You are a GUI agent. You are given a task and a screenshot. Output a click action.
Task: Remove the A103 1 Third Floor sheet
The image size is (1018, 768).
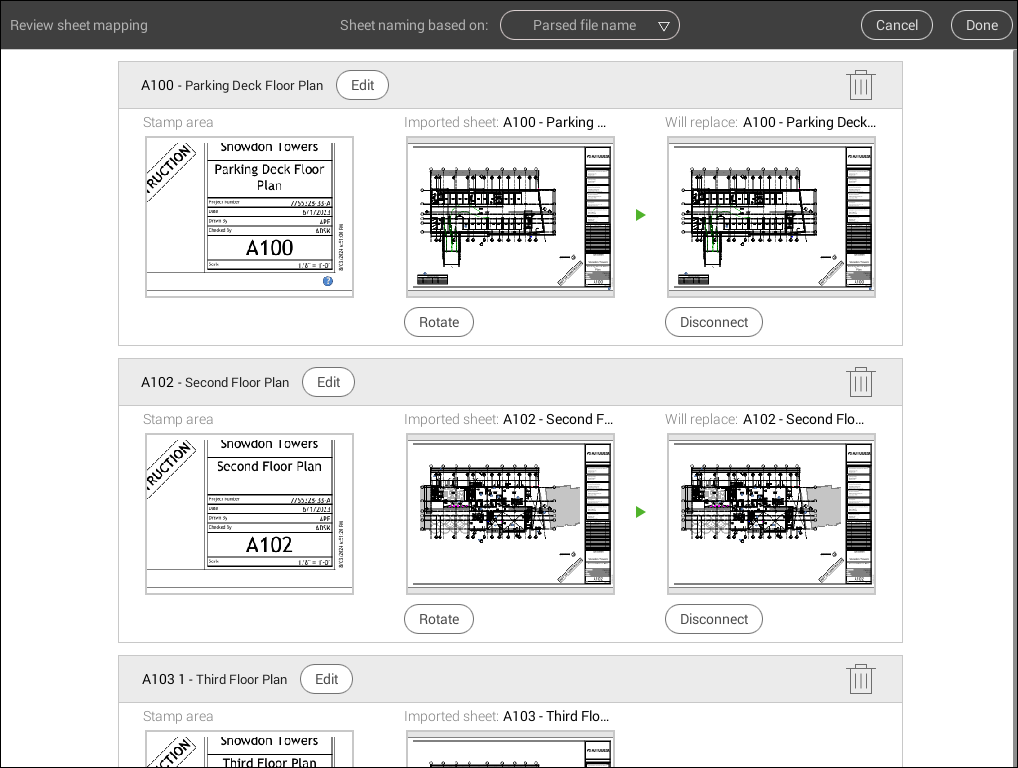(860, 679)
